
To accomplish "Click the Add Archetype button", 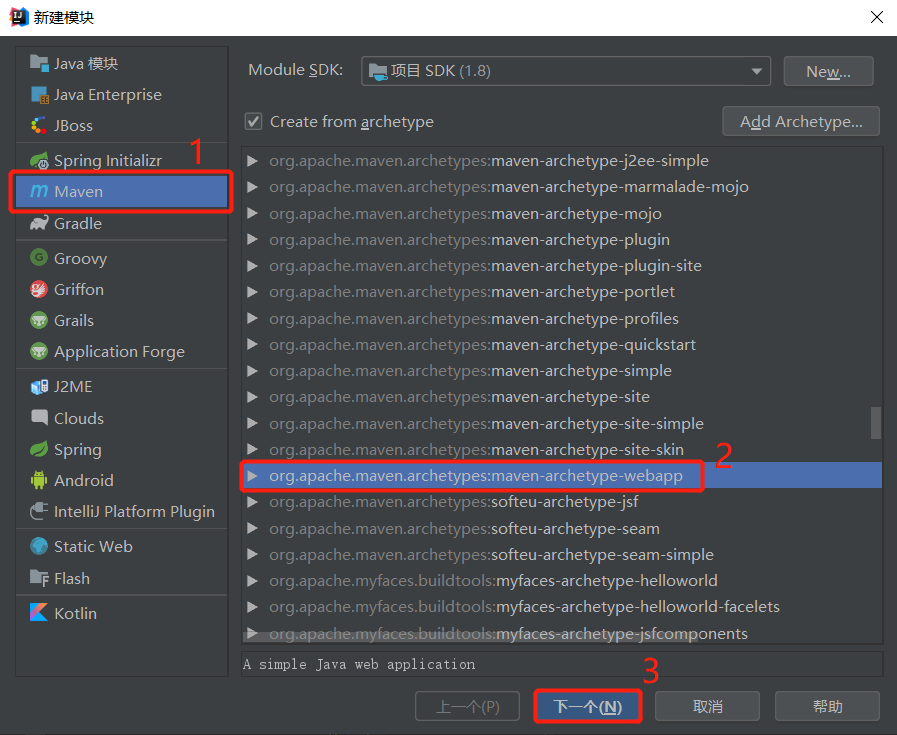I will click(x=800, y=121).
